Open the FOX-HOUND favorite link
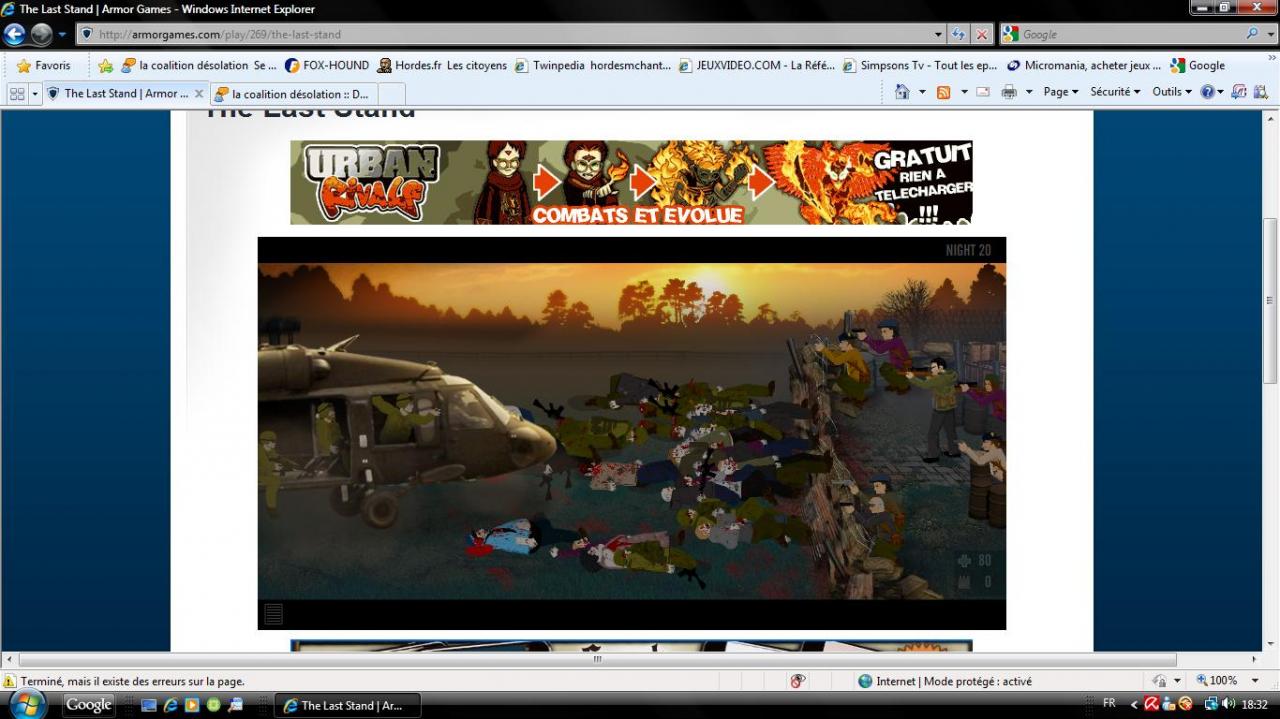The height and width of the screenshot is (719, 1280). click(327, 66)
